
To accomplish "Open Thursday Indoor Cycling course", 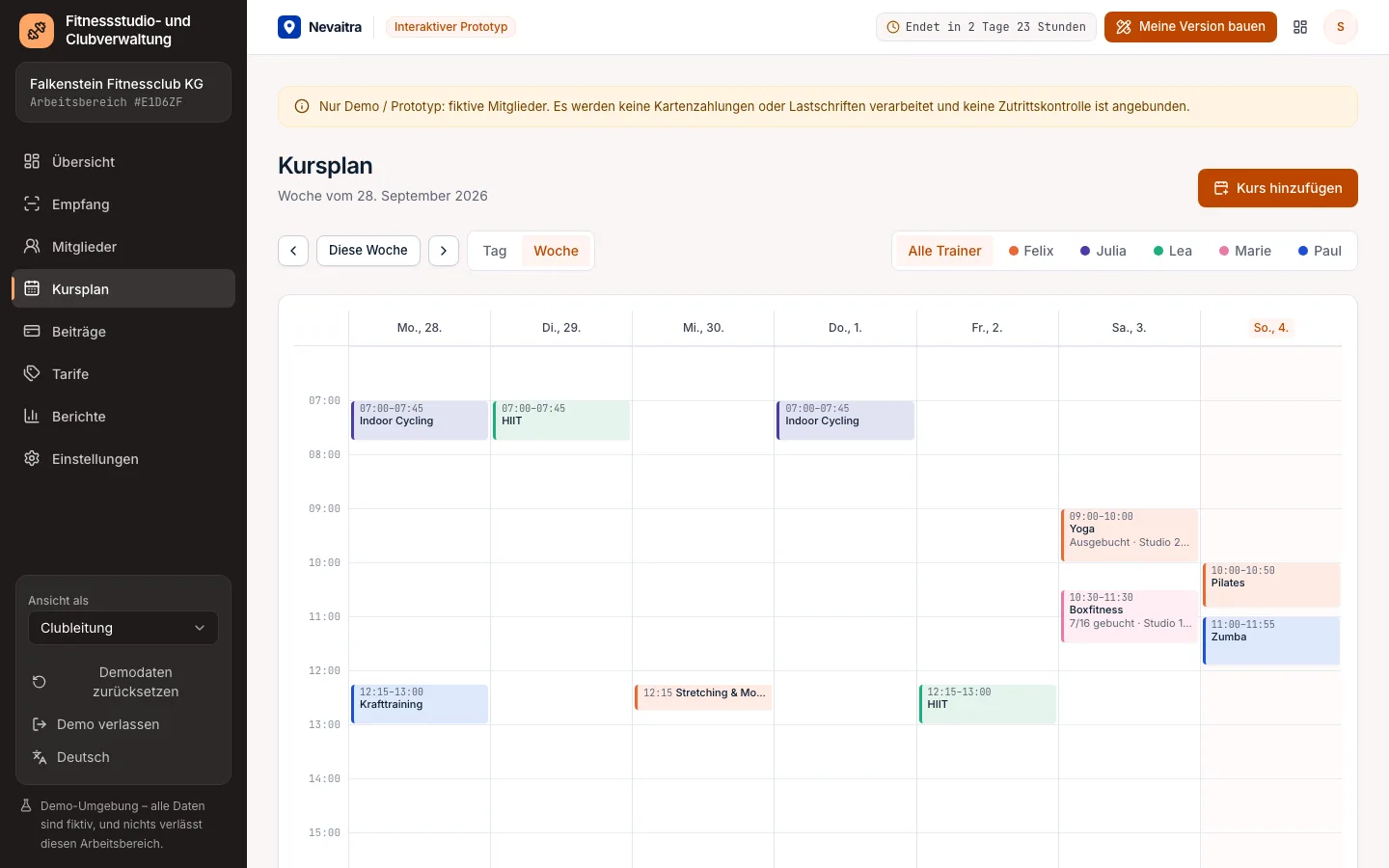I will [845, 420].
